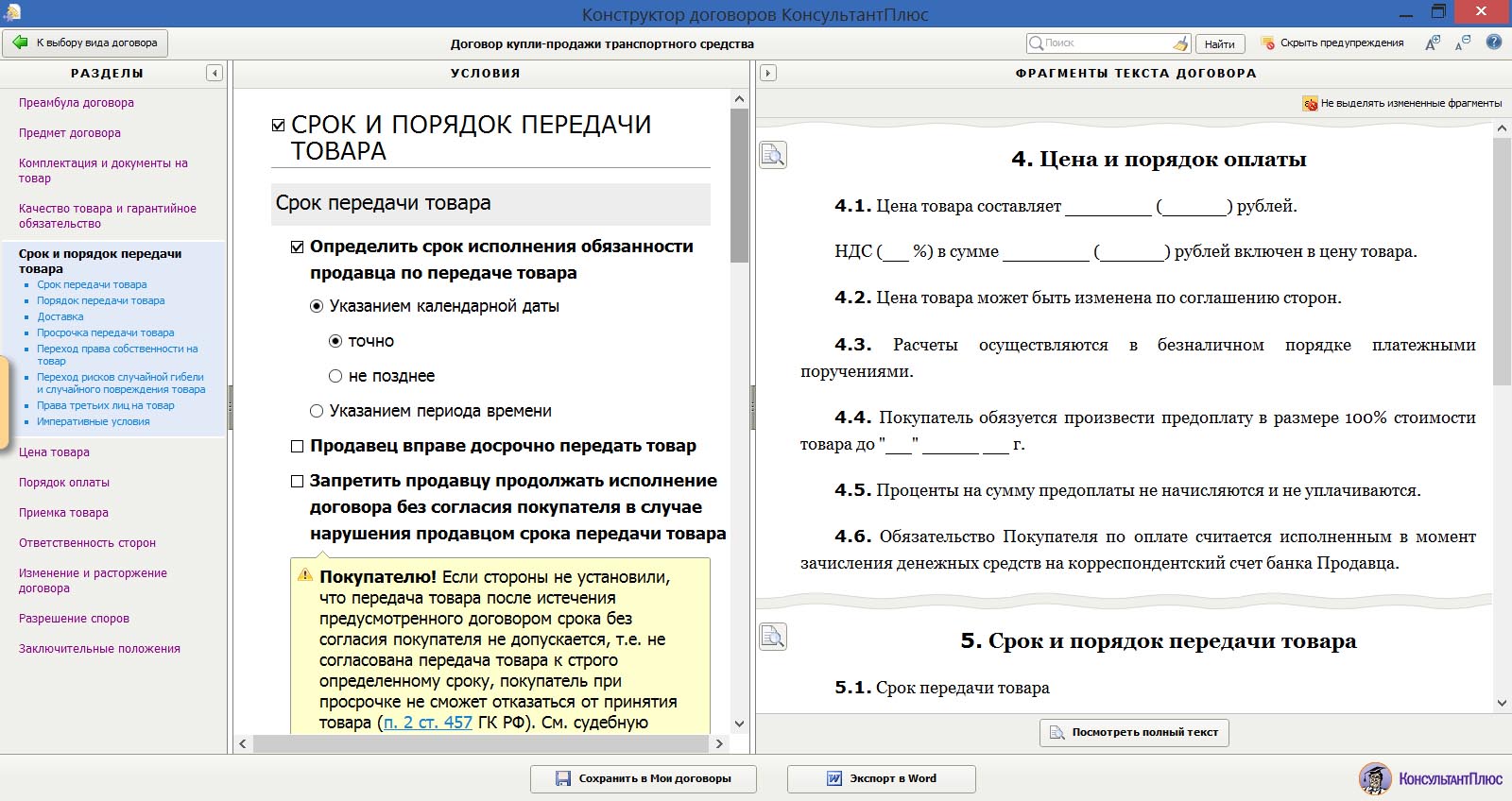
Task: Select subsection Срок передачи товара
Action: pos(92,284)
